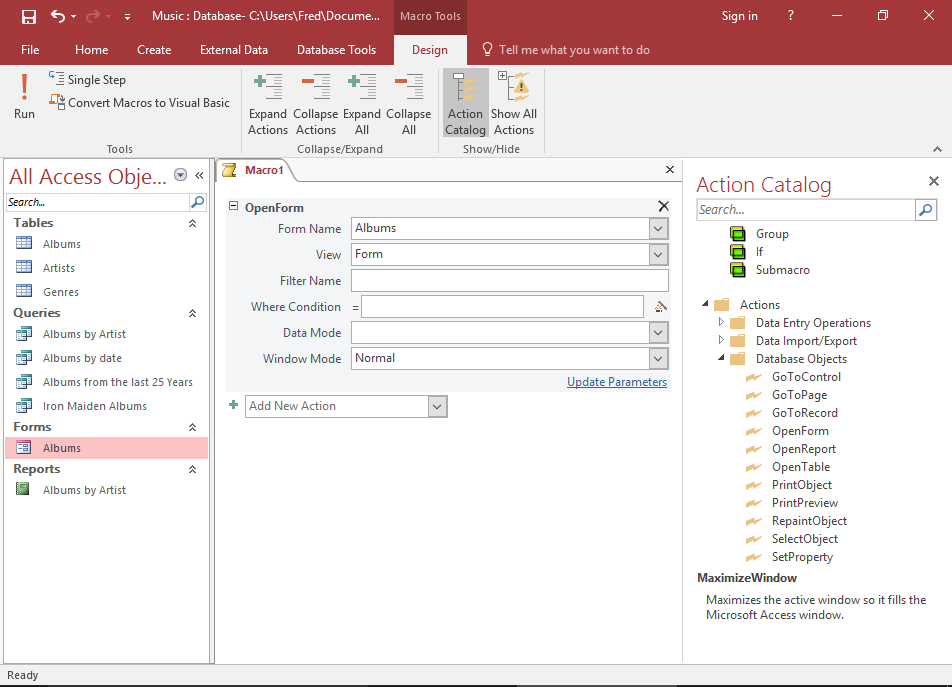Image resolution: width=952 pixels, height=687 pixels.
Task: Select the Albums by Artist report
Action: point(84,490)
